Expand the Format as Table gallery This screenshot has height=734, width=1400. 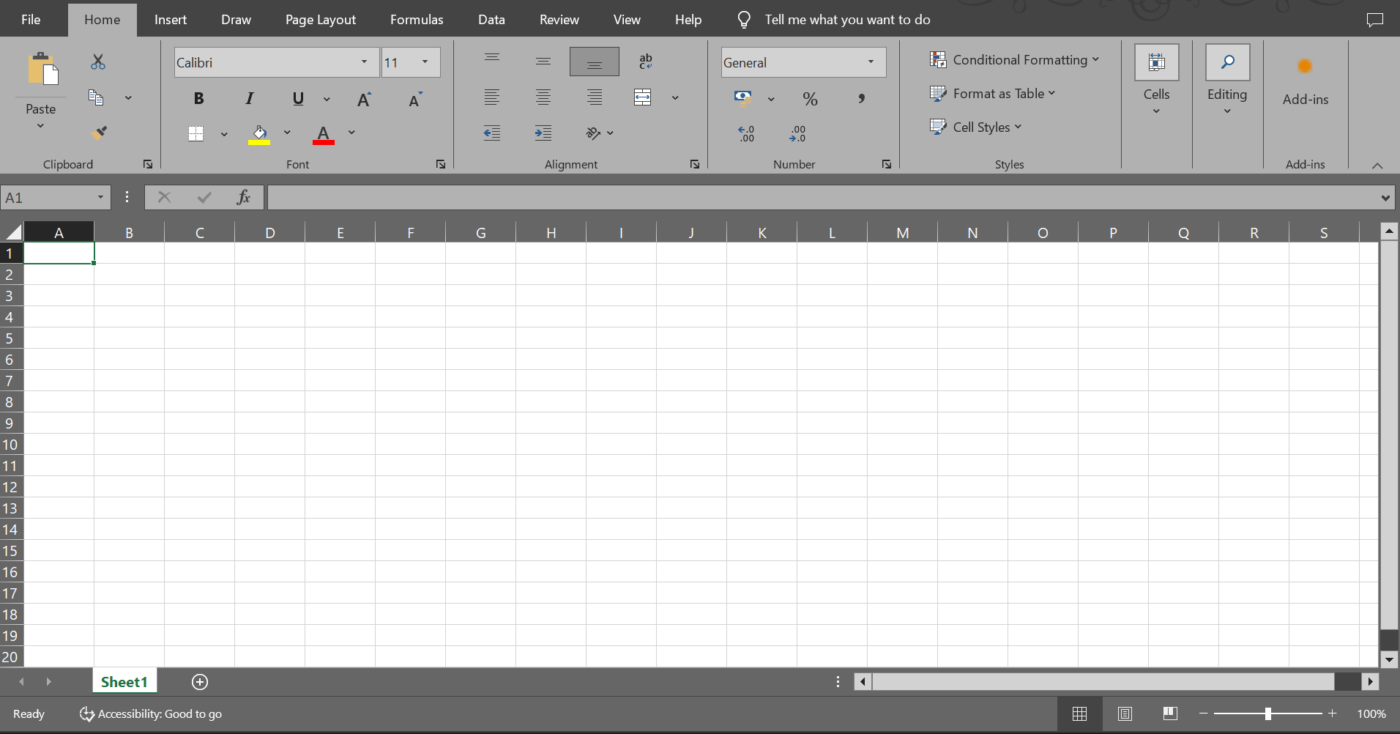[x=993, y=93]
